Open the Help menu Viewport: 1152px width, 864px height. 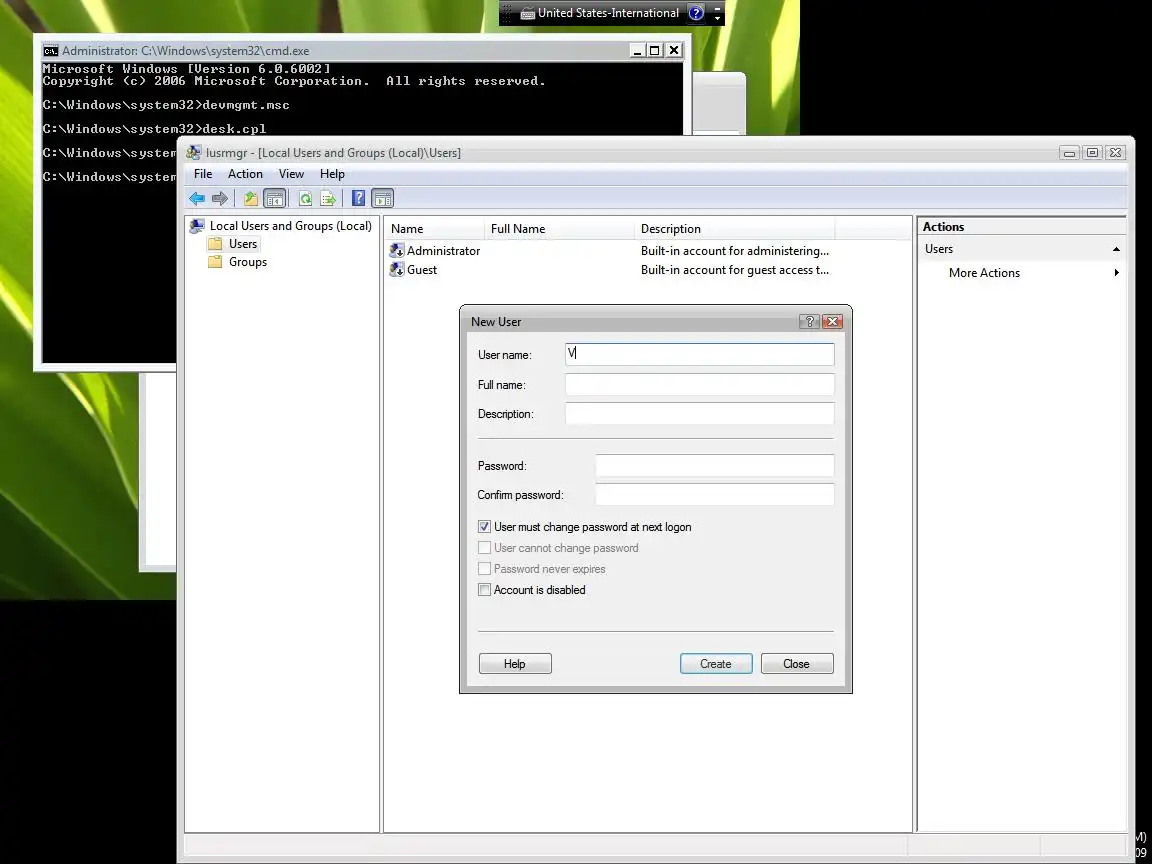point(332,174)
